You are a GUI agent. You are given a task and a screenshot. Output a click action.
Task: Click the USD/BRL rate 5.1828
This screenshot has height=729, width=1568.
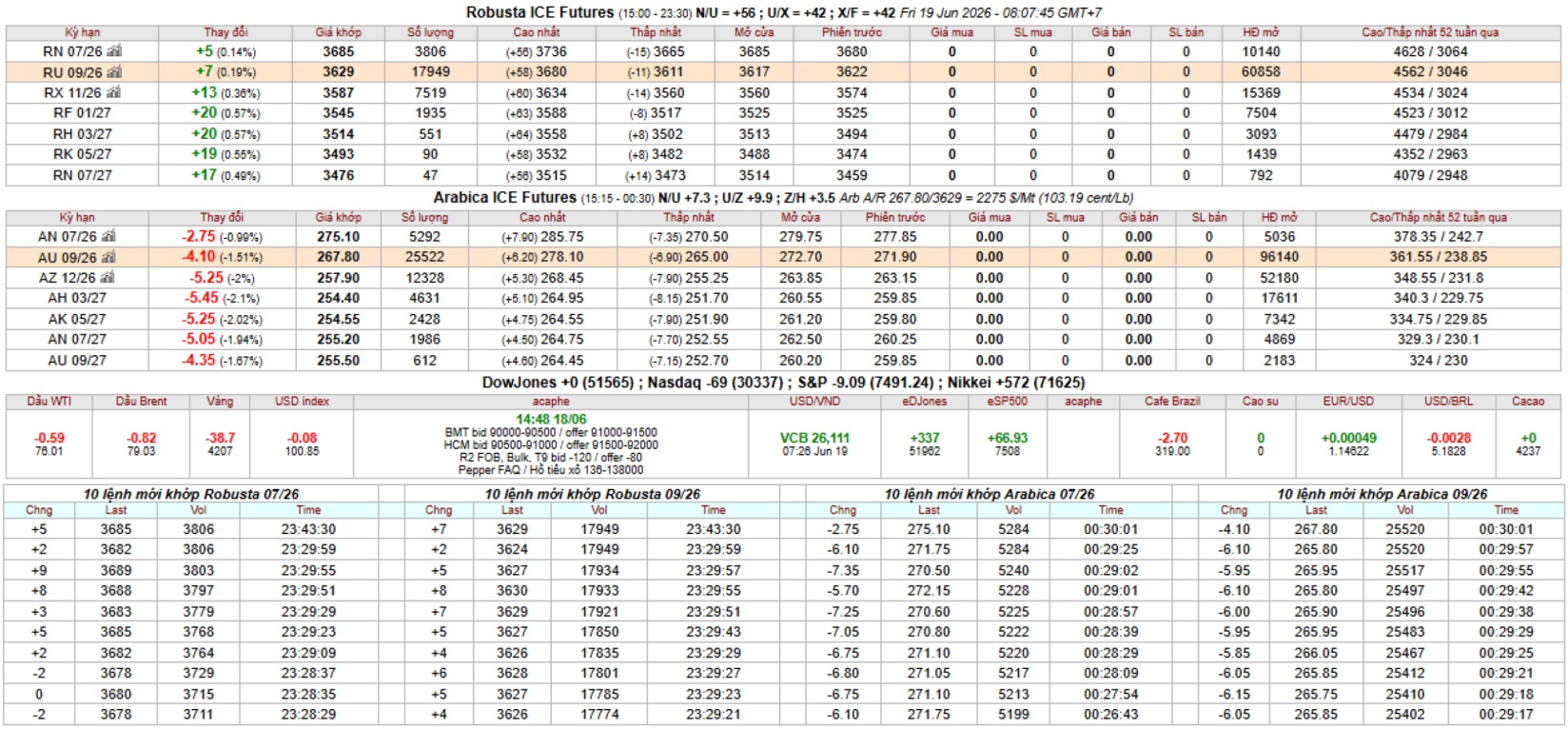[1448, 451]
